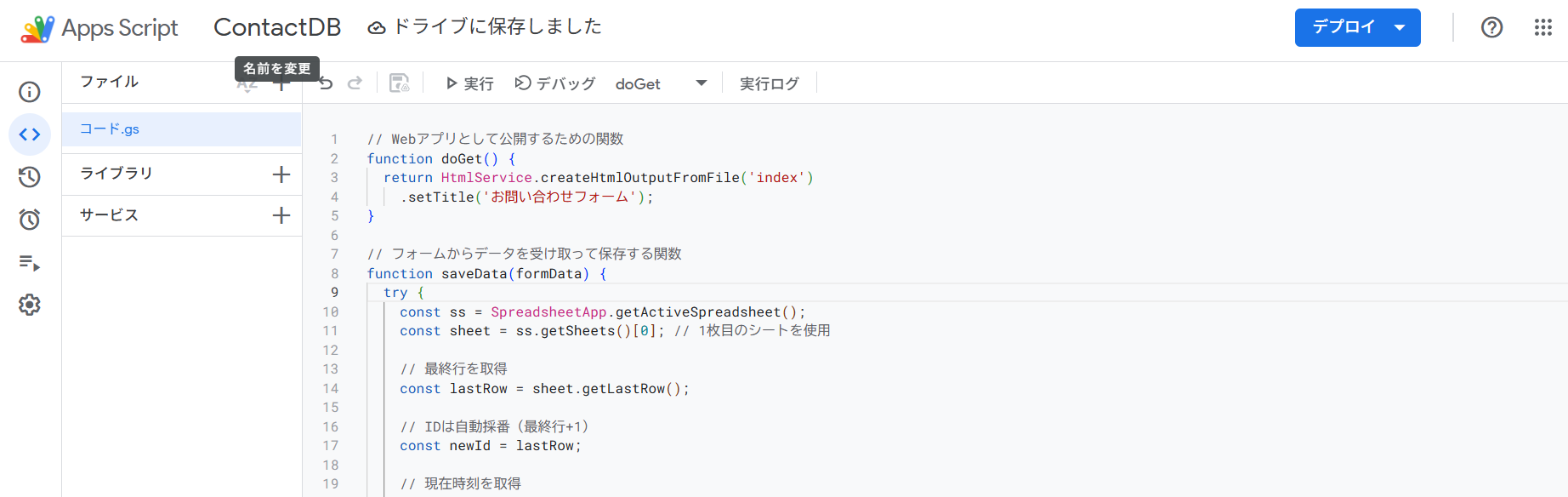Click 'const lastRow' code line
The image size is (1568, 497).
[x=544, y=389]
